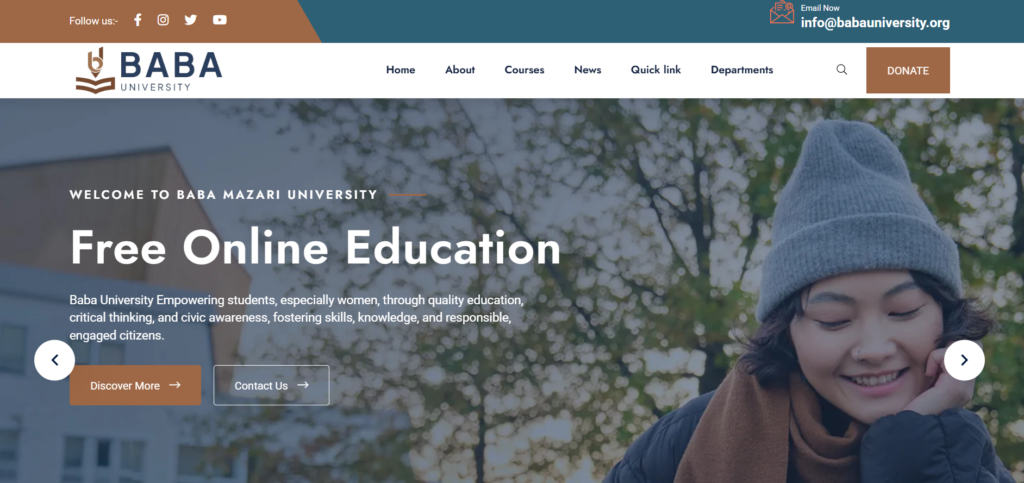Expand the Quick link menu
This screenshot has height=483, width=1024.
[x=656, y=70]
